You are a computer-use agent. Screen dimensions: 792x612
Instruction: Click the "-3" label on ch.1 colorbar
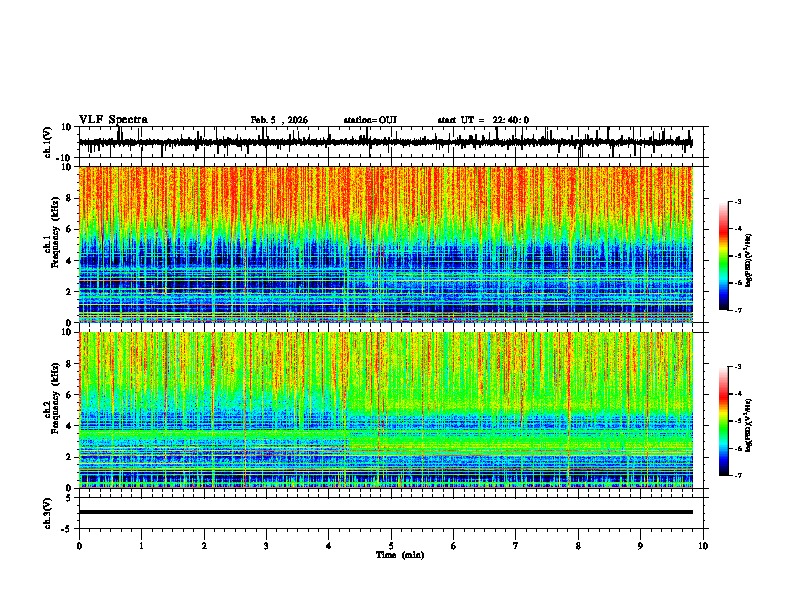738,201
